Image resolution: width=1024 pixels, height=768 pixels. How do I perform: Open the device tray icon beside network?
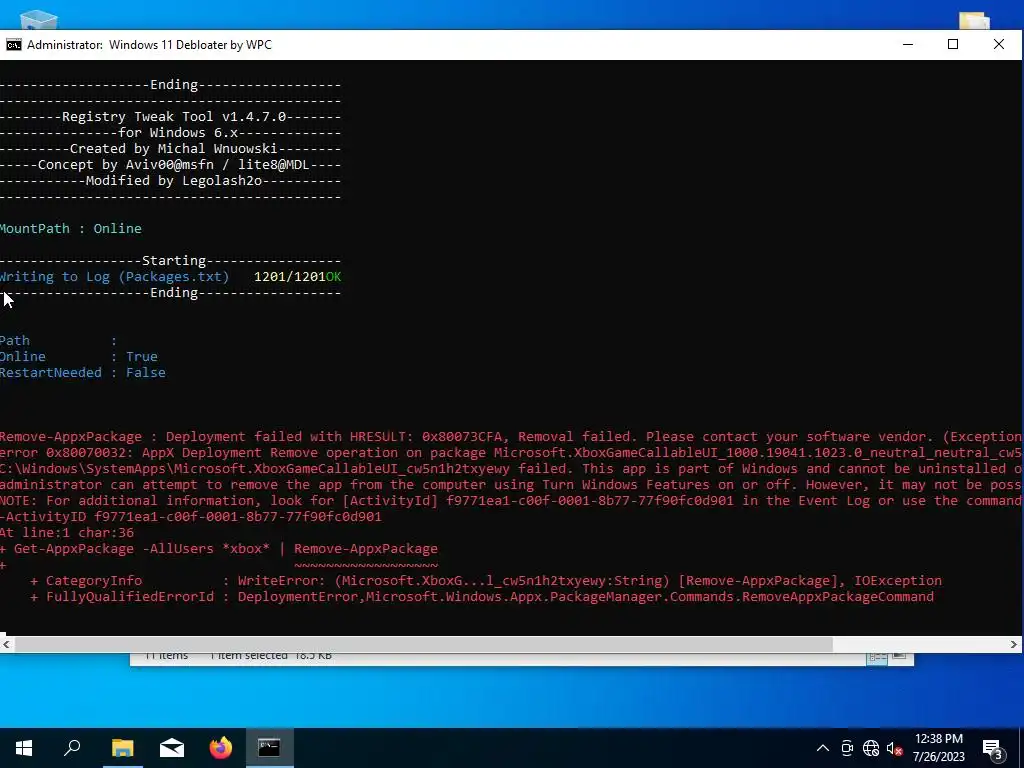(x=847, y=748)
